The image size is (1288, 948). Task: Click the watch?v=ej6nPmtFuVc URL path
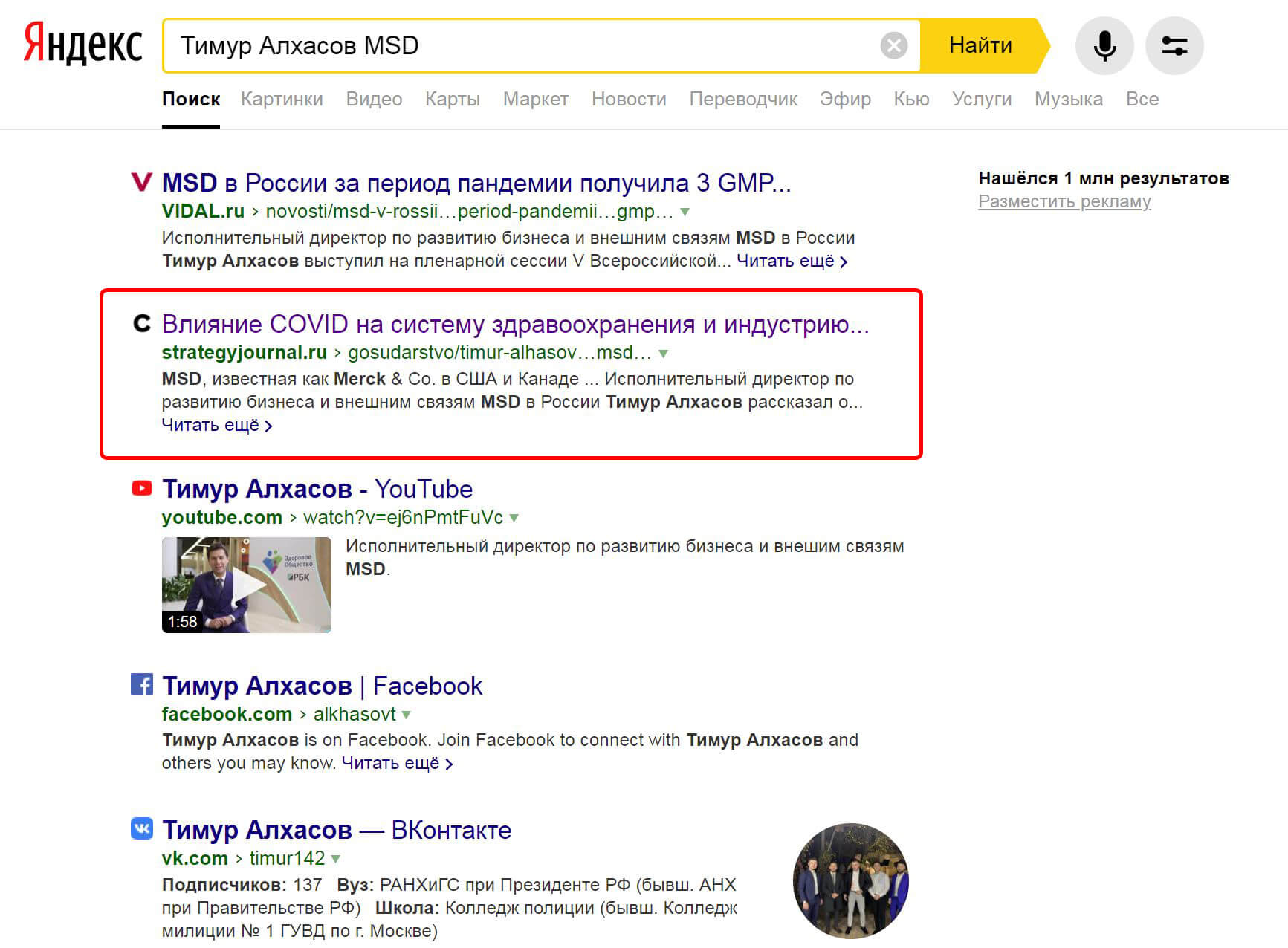point(403,517)
